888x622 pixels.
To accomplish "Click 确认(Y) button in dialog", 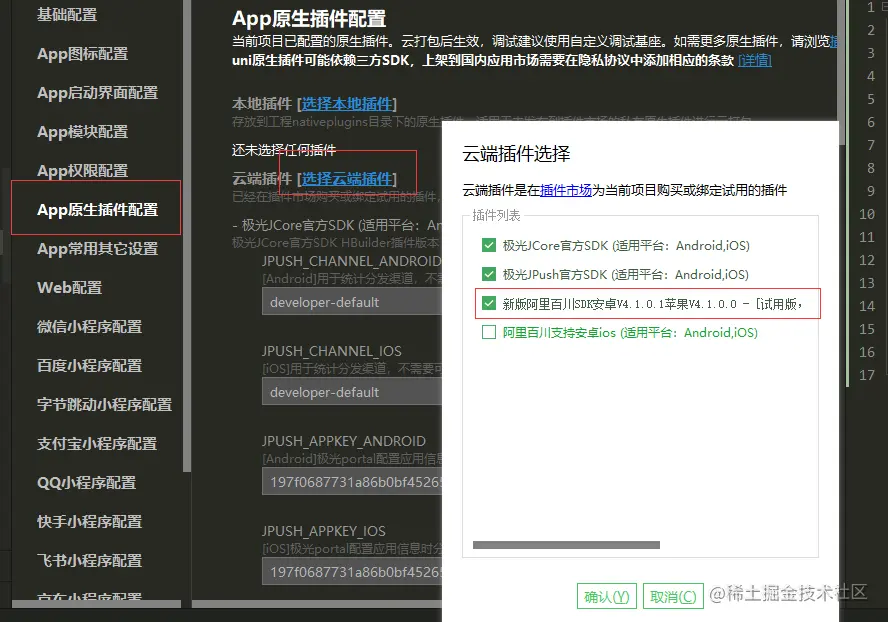I will pyautogui.click(x=607, y=597).
